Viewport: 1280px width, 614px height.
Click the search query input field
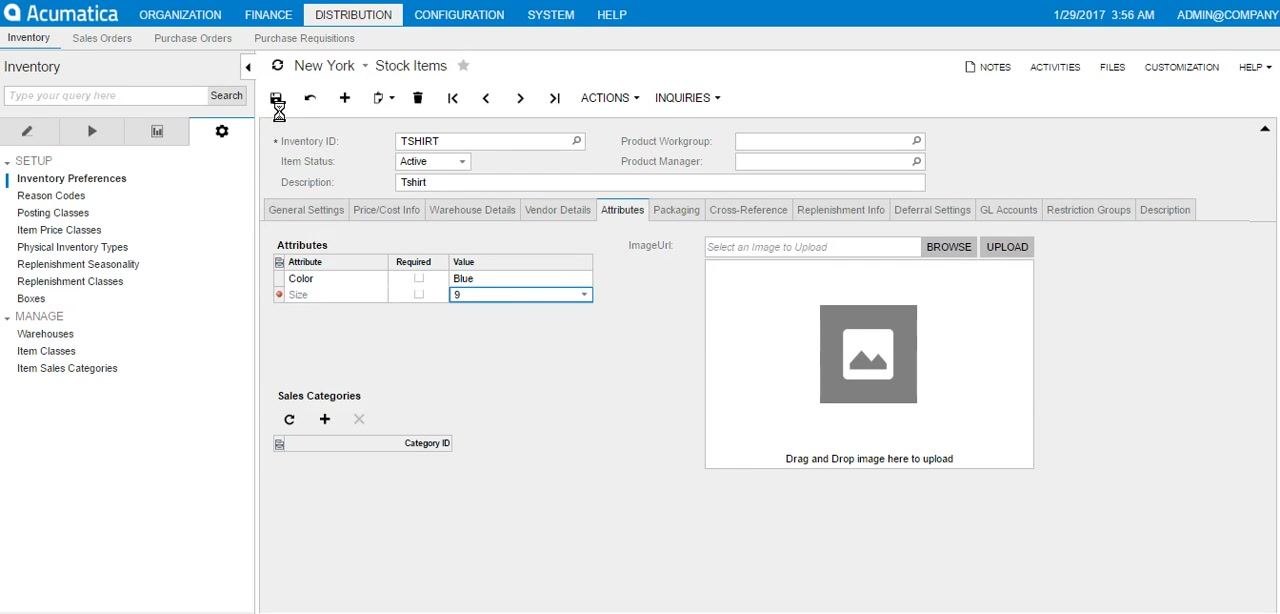tap(106, 96)
